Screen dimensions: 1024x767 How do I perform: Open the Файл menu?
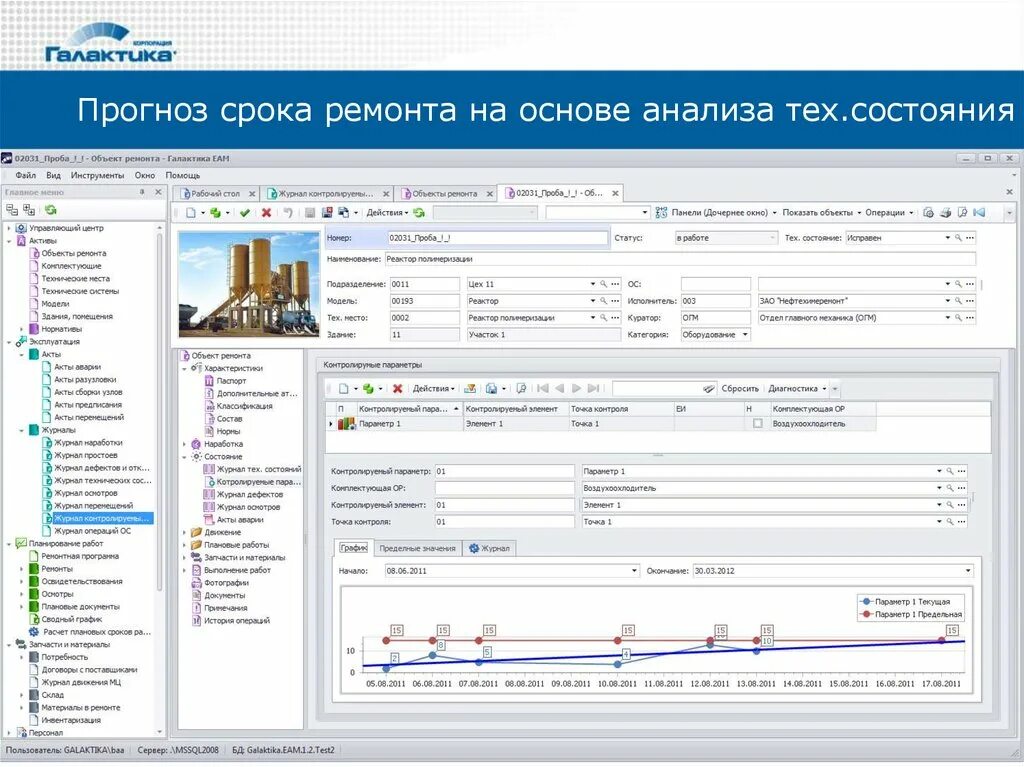[x=25, y=176]
